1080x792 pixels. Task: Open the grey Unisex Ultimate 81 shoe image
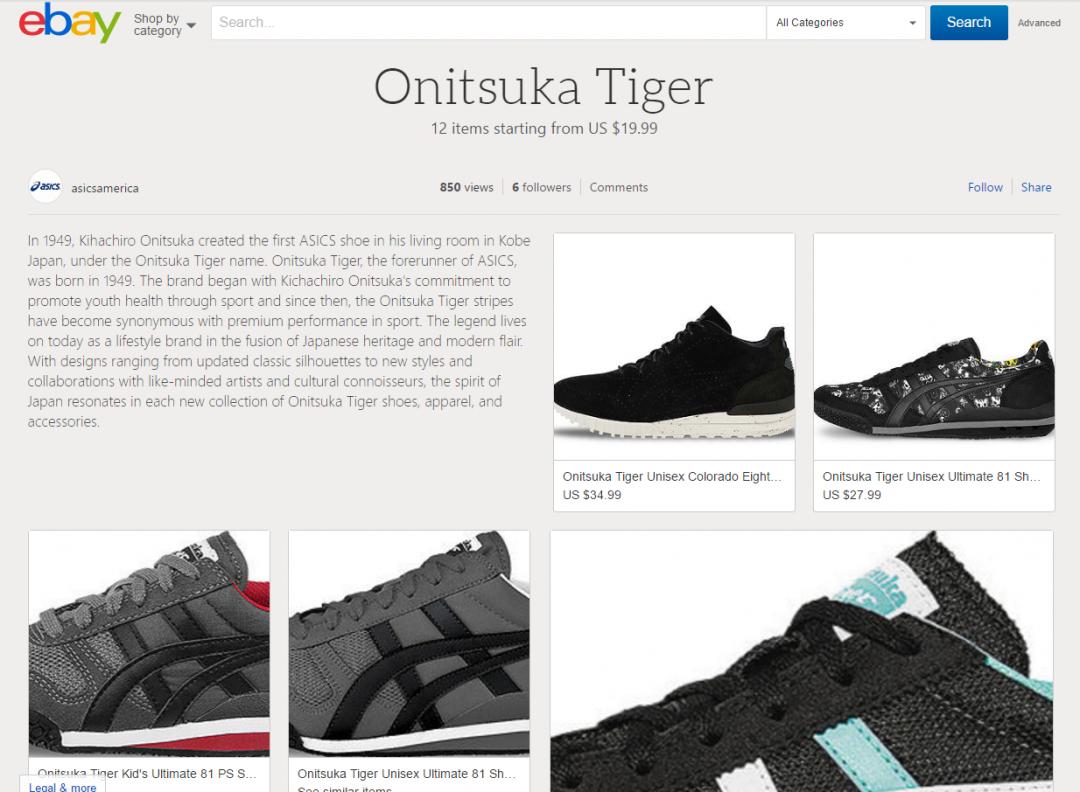click(409, 644)
